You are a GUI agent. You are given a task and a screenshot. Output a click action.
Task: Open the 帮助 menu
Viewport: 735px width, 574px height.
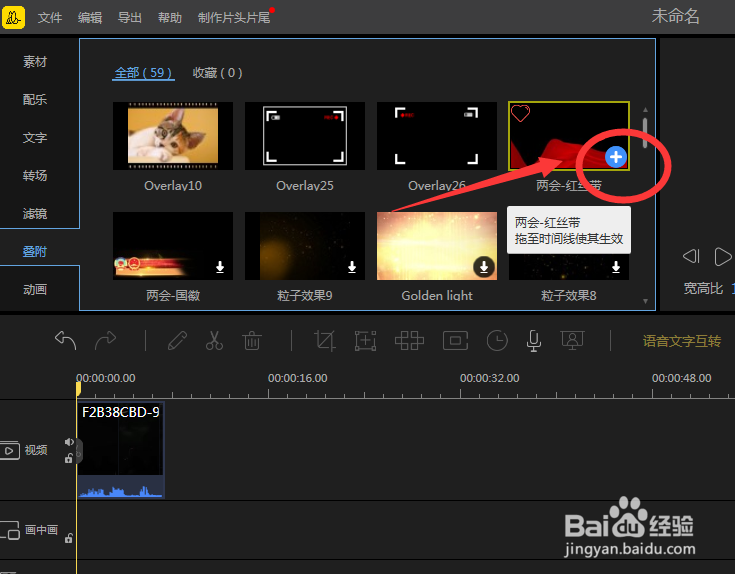coord(170,18)
